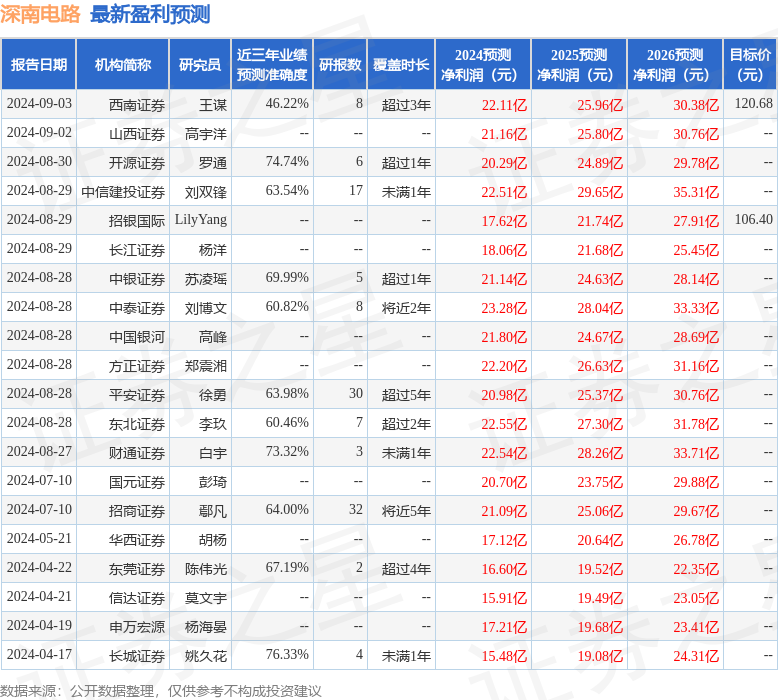Click analyst name LilyYang

click(x=201, y=220)
